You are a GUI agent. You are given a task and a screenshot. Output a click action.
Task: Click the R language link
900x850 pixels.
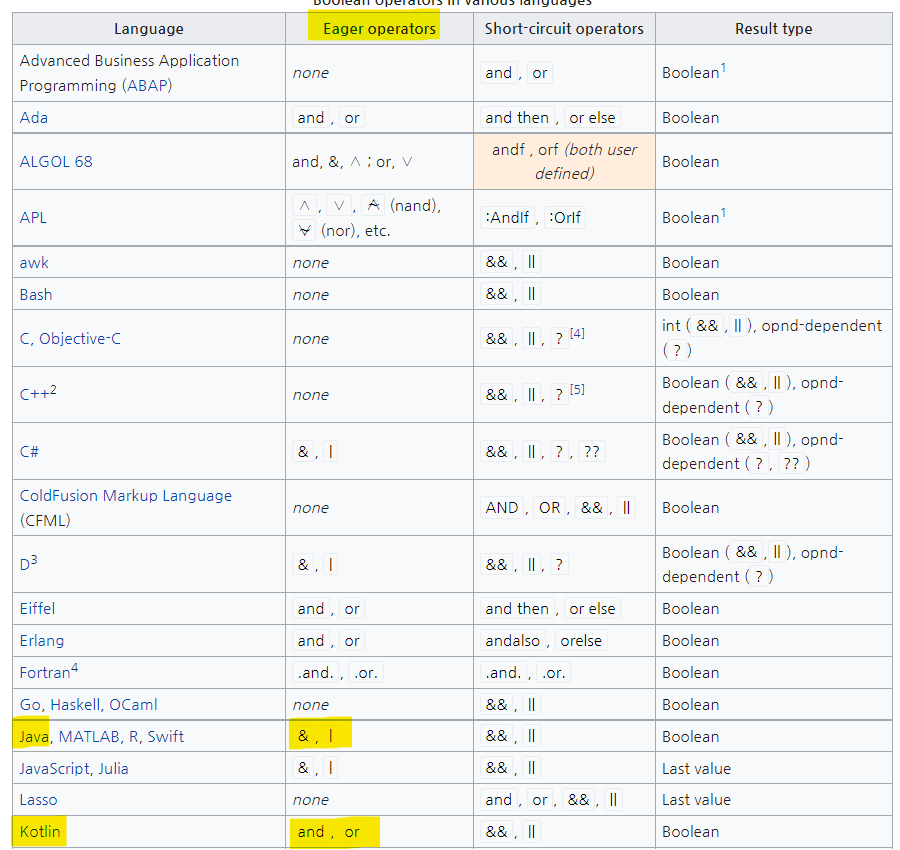(133, 737)
